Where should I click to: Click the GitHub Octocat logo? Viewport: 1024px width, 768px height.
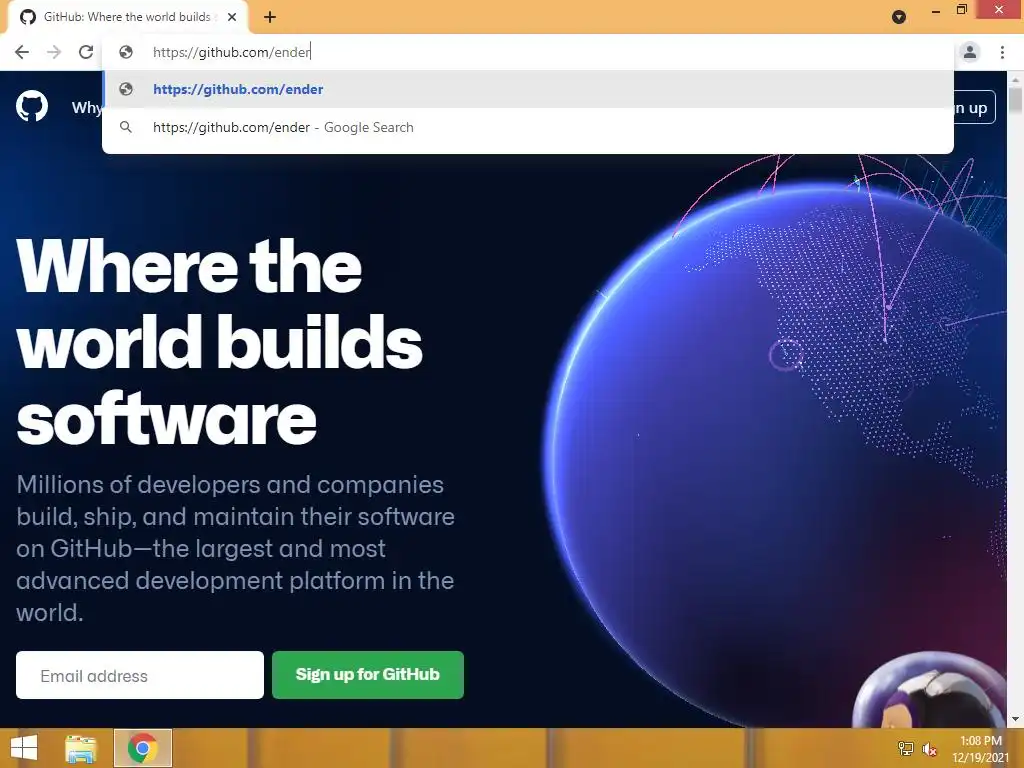pos(32,106)
